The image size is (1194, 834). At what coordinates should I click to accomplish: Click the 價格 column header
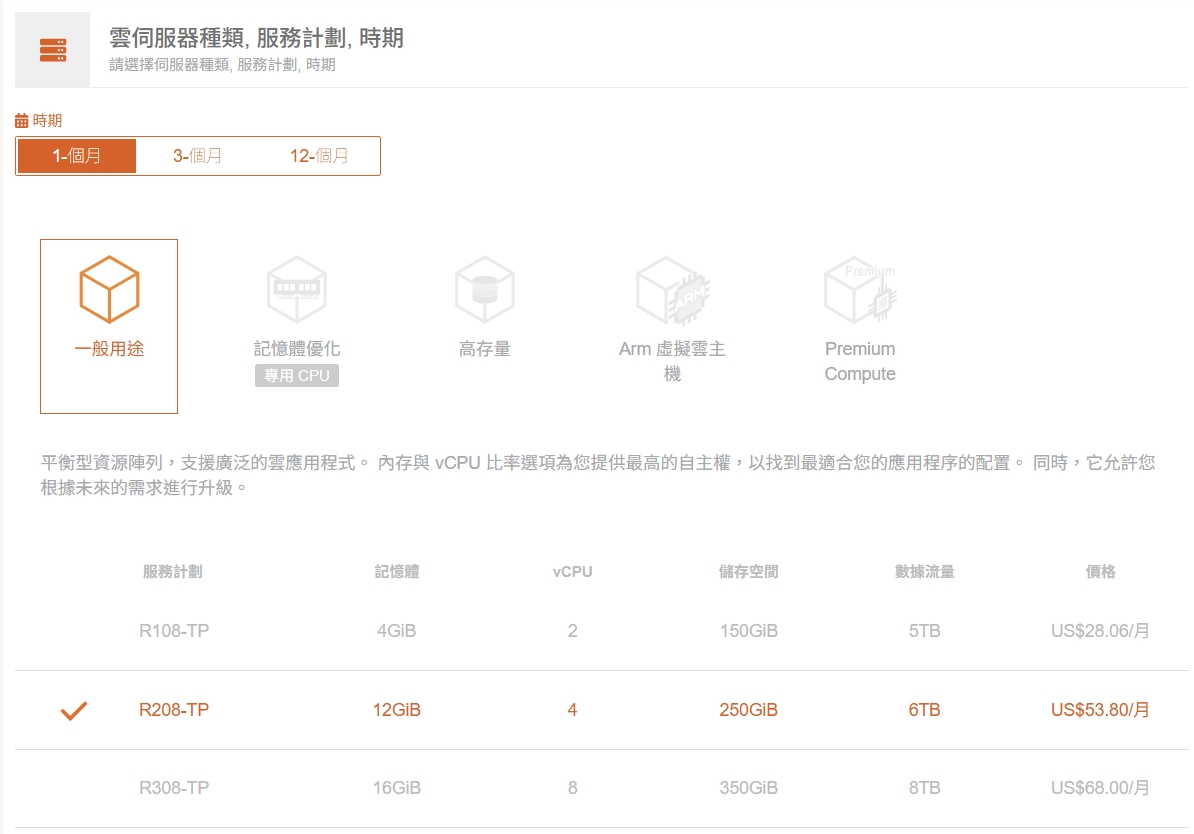pos(1100,572)
